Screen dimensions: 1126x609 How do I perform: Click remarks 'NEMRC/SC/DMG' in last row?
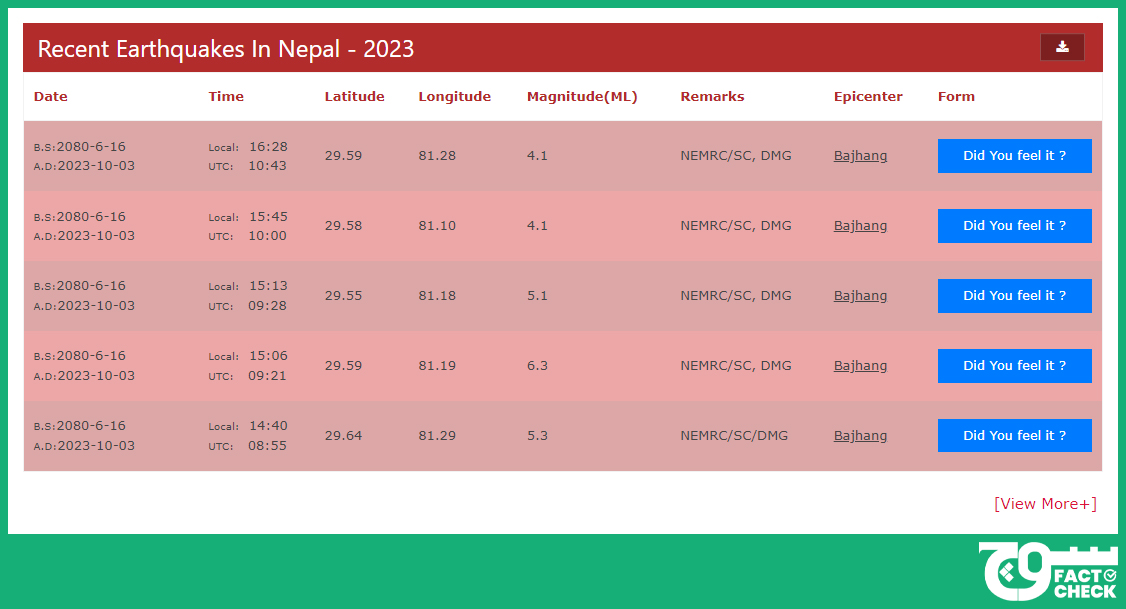coord(734,435)
